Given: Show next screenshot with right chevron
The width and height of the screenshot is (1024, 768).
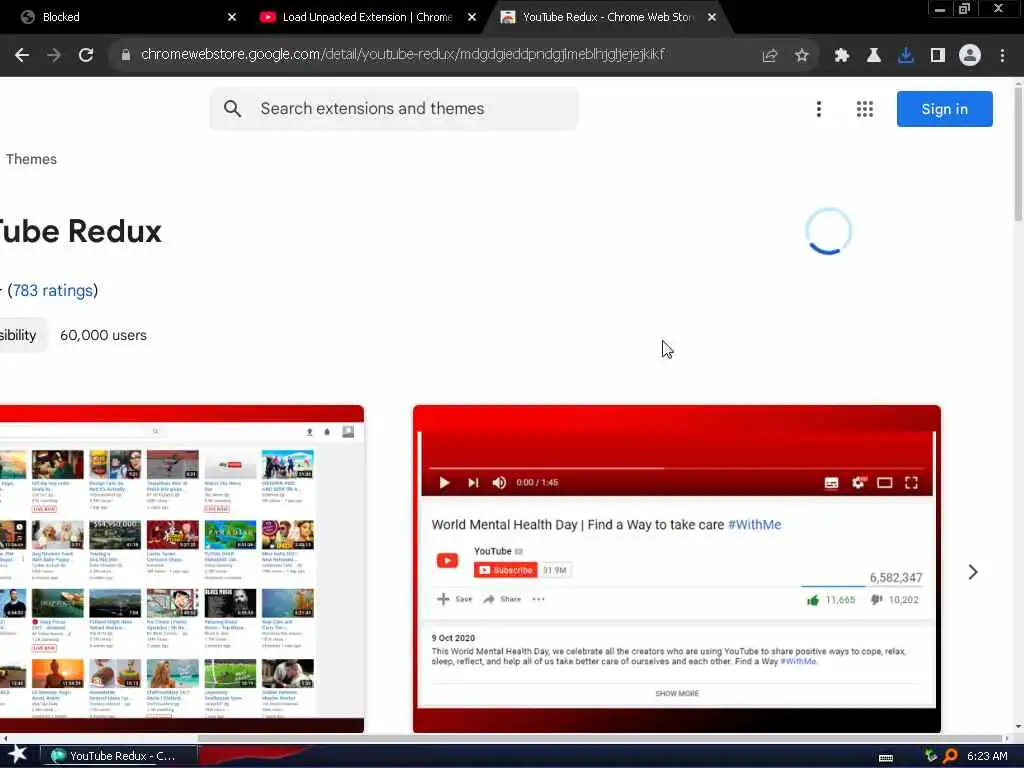Looking at the screenshot, I should (972, 572).
